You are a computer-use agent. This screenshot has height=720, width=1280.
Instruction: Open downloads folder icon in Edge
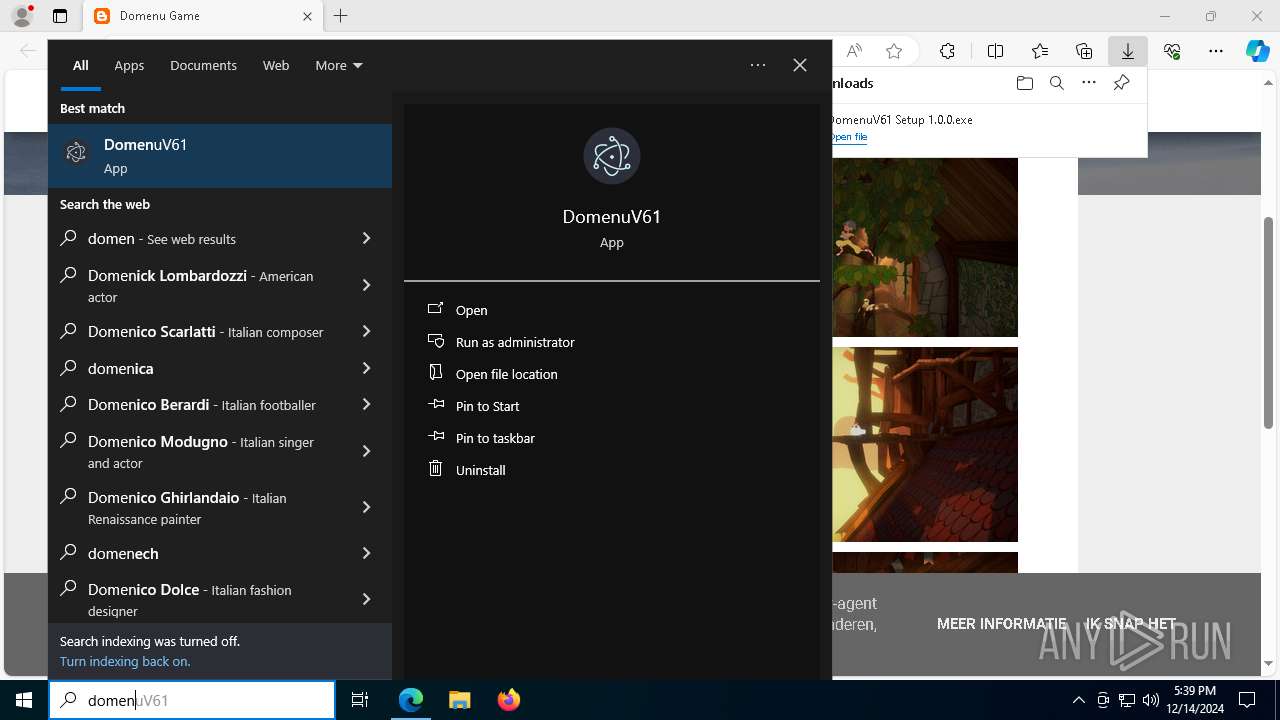pyautogui.click(x=1024, y=83)
